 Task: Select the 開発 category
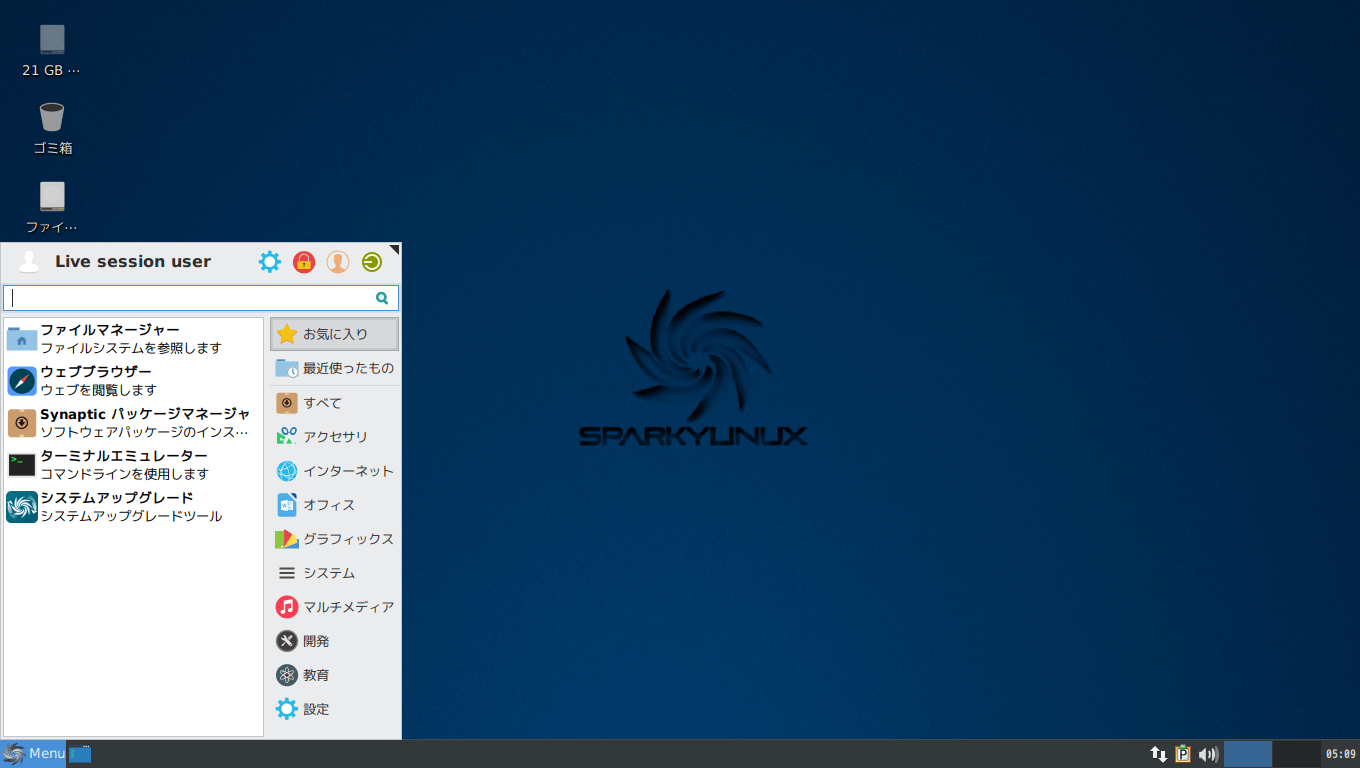(x=334, y=641)
